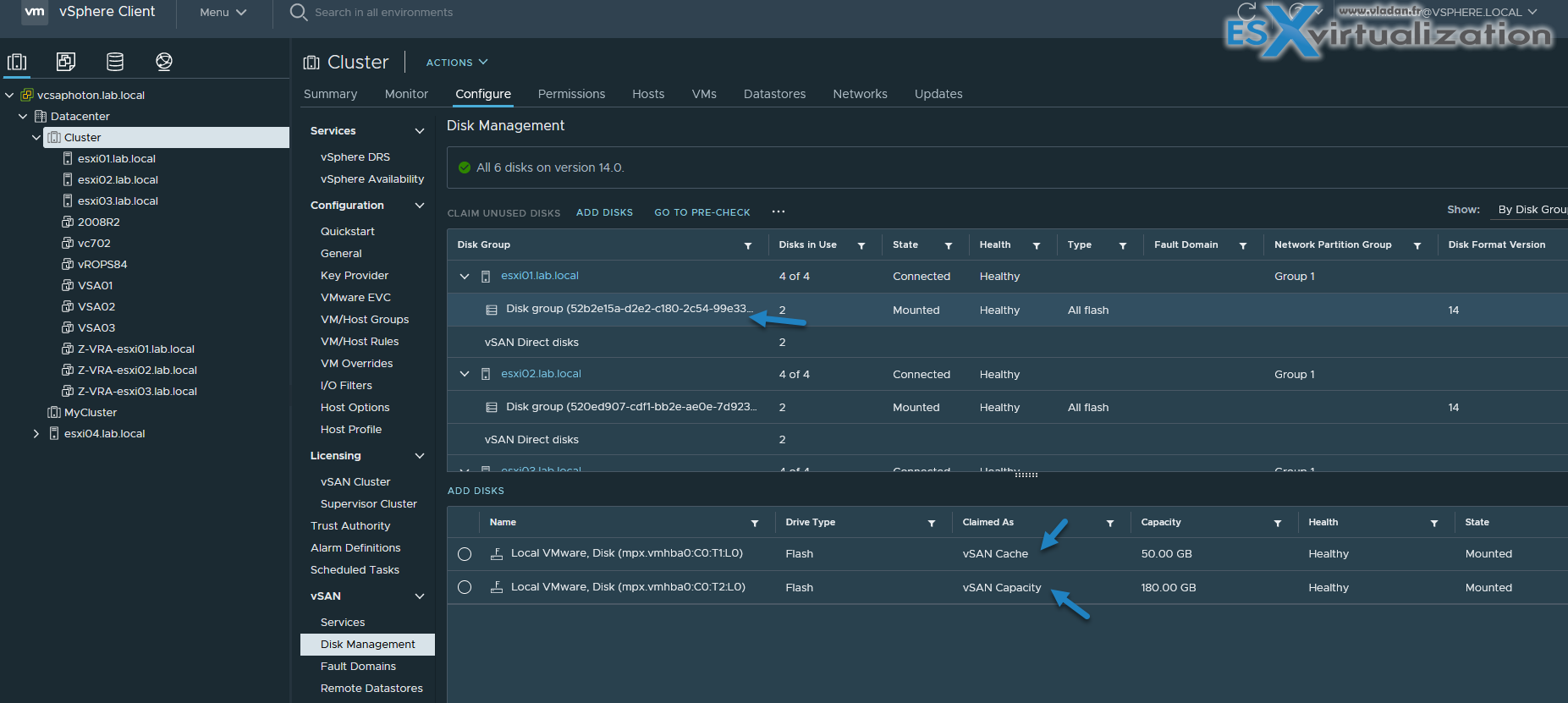Filter the Fault Domain column
Image resolution: width=1568 pixels, height=703 pixels.
[x=1243, y=245]
